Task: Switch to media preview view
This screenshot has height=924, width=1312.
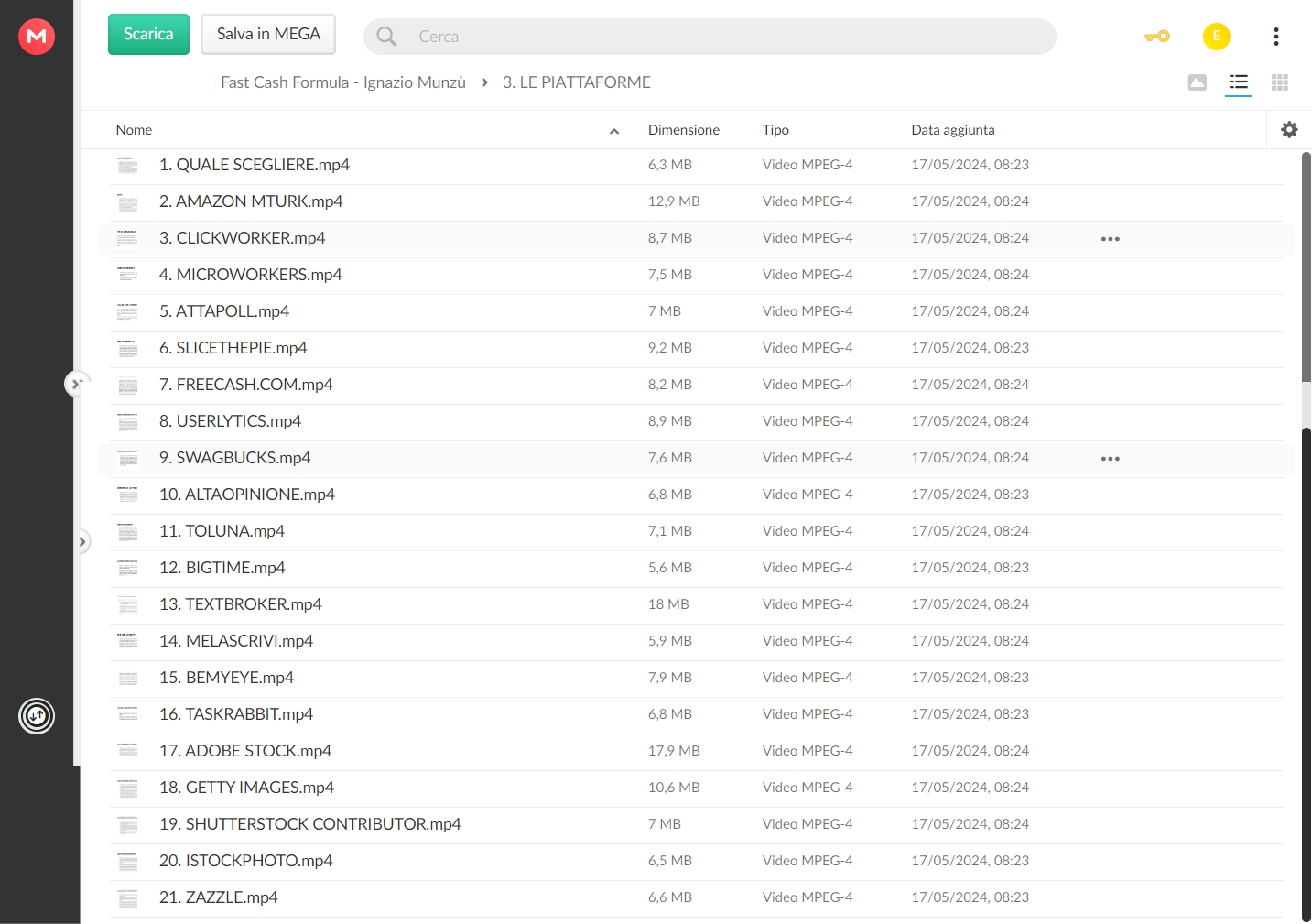Action: tap(1198, 82)
